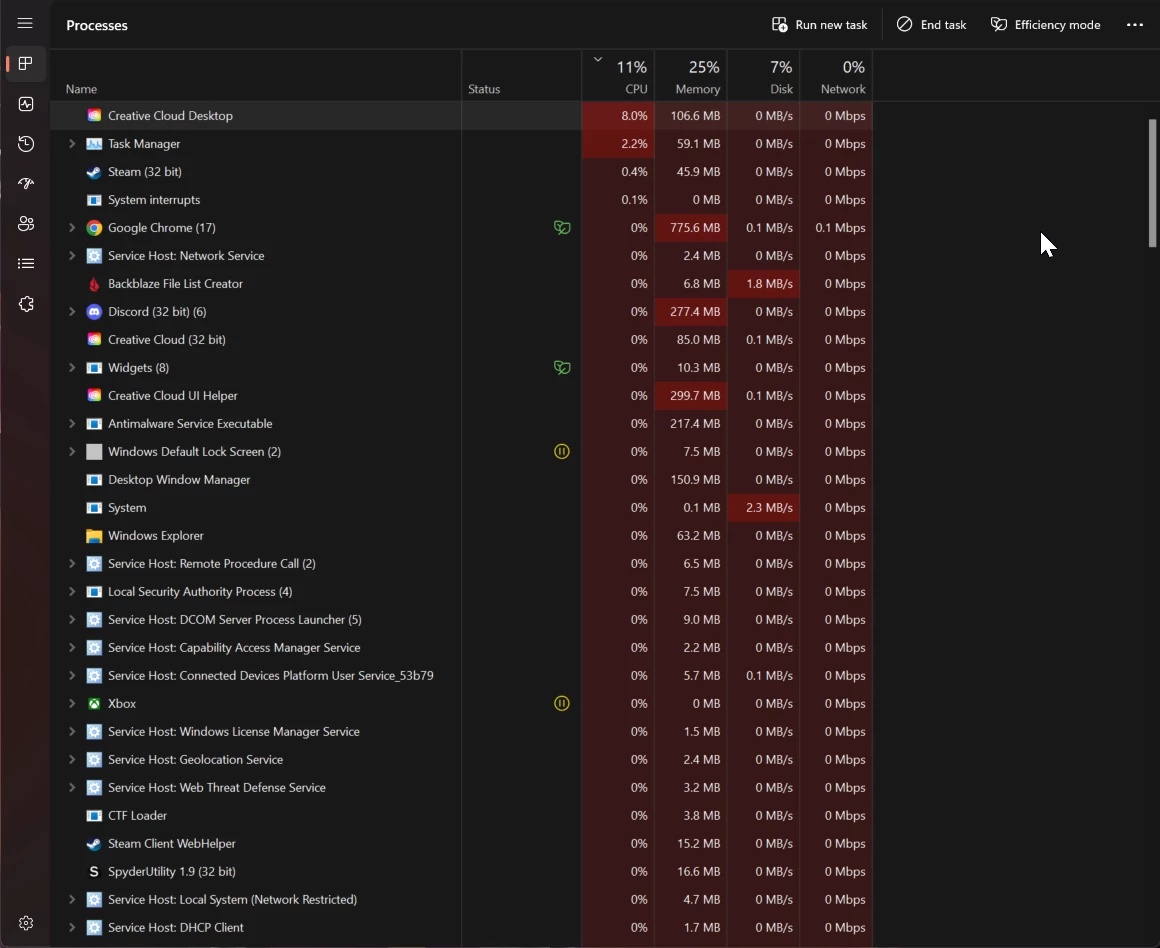Click the 775.6 MB memory cell
Image resolution: width=1160 pixels, height=948 pixels.
tap(691, 228)
